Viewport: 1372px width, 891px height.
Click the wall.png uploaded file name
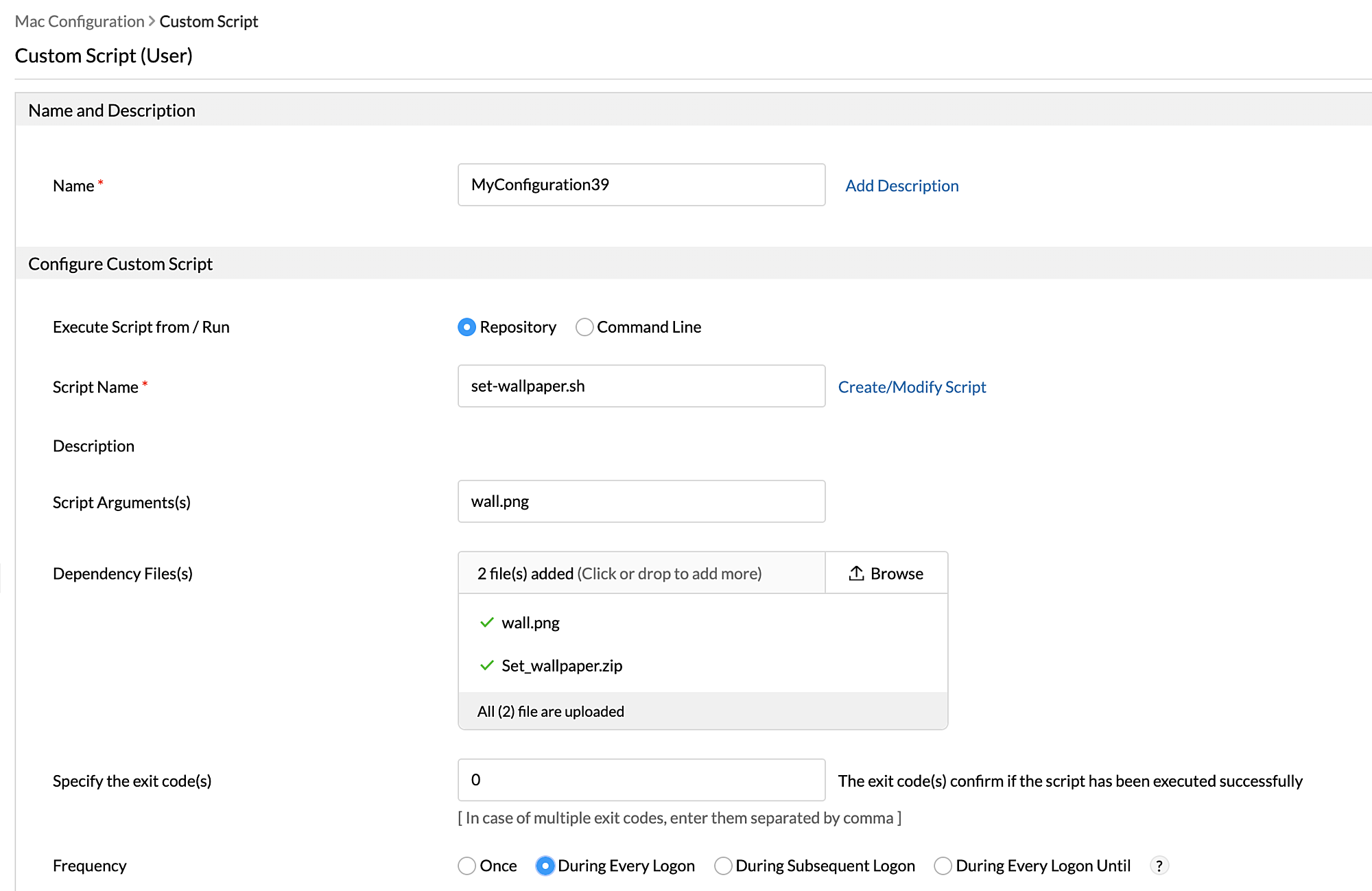click(530, 623)
